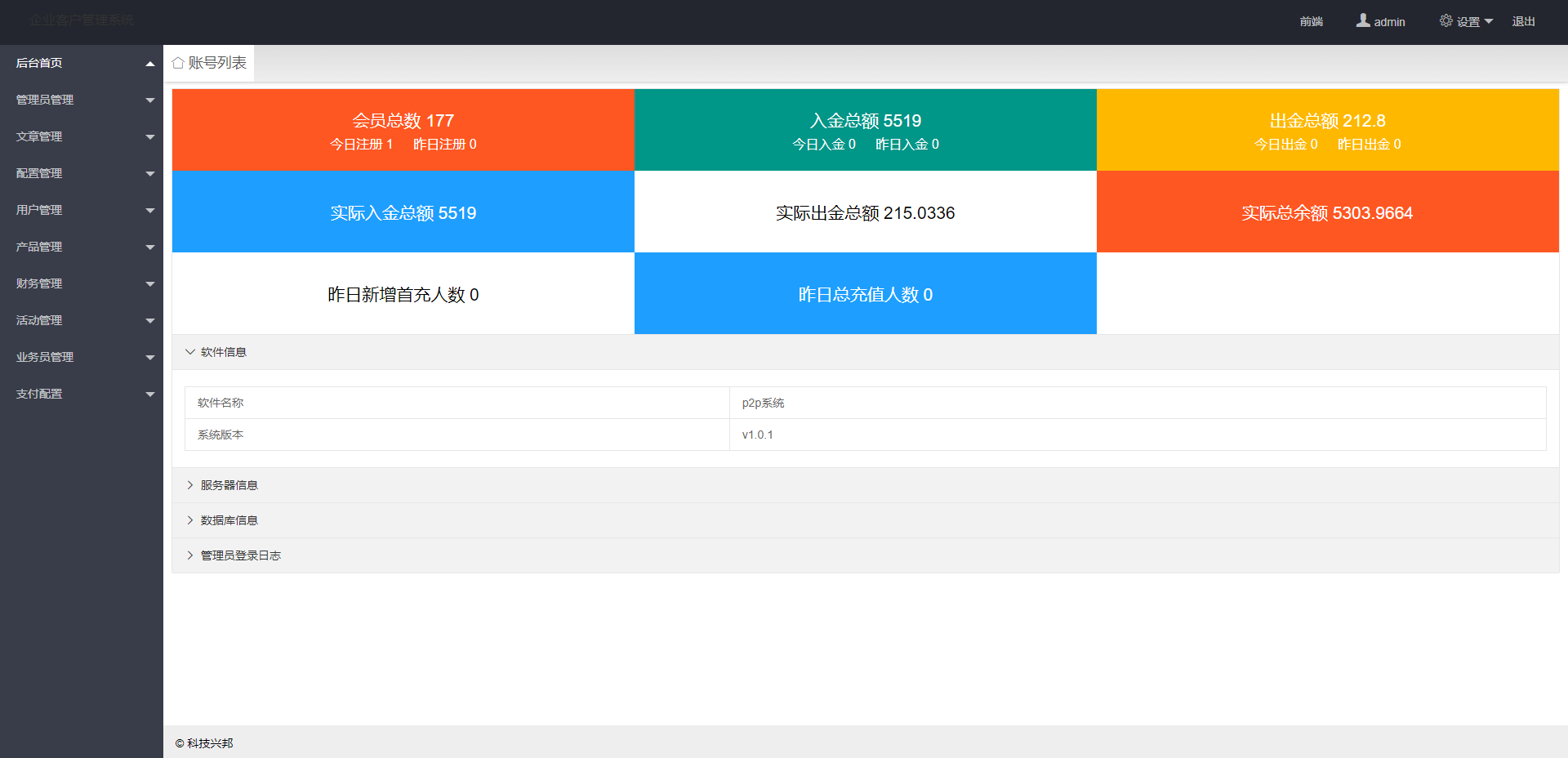This screenshot has height=758, width=1568.
Task: Click 昨日注册 0 text
Action: 445,145
